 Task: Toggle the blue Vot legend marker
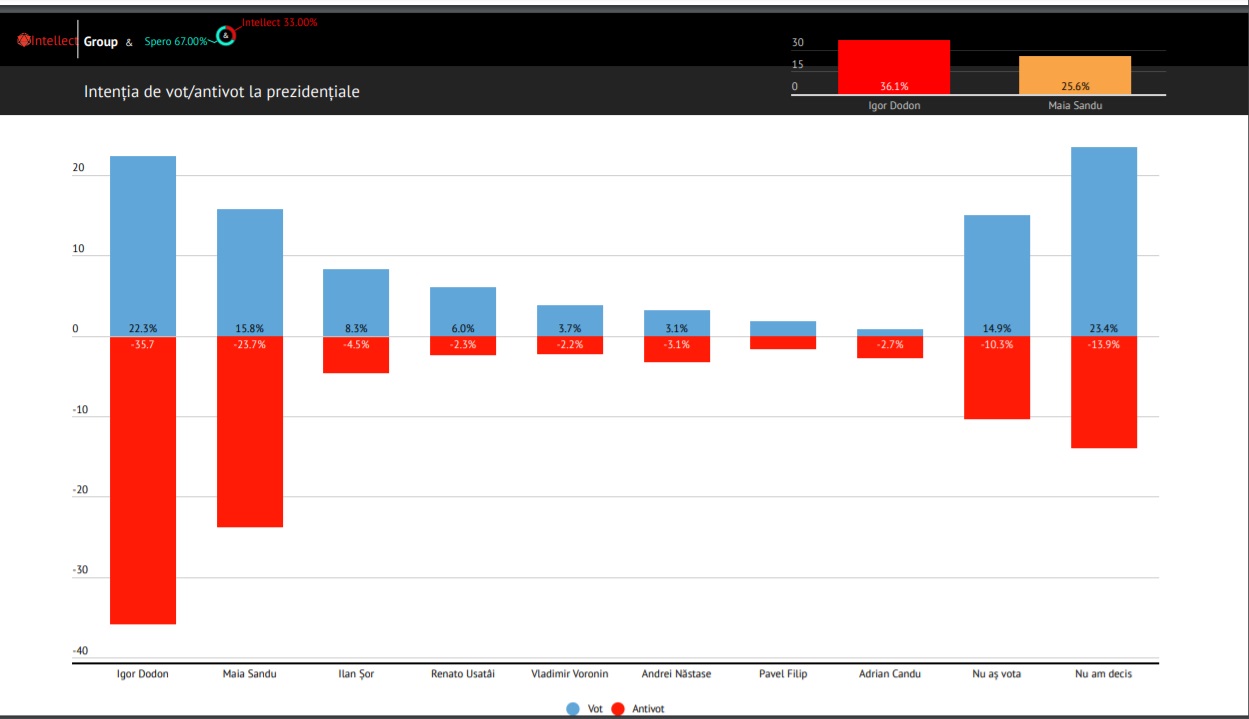pyautogui.click(x=573, y=708)
